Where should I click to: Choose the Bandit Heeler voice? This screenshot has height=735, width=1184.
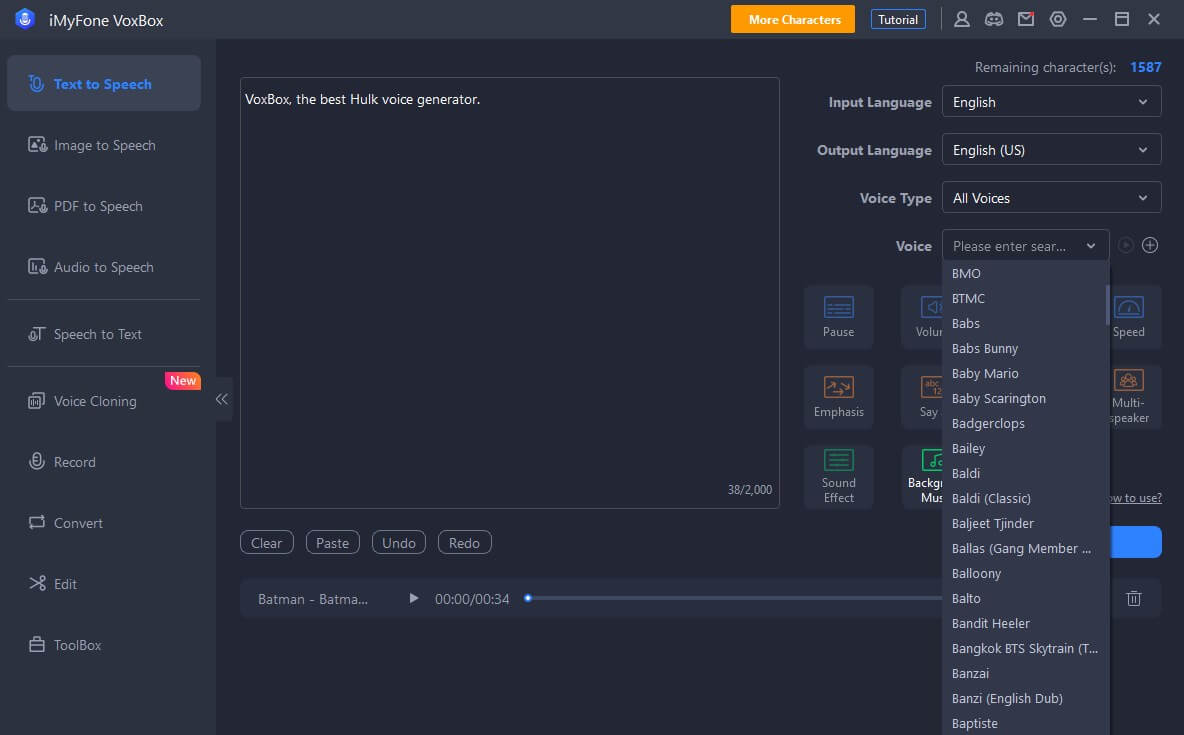[1025, 623]
